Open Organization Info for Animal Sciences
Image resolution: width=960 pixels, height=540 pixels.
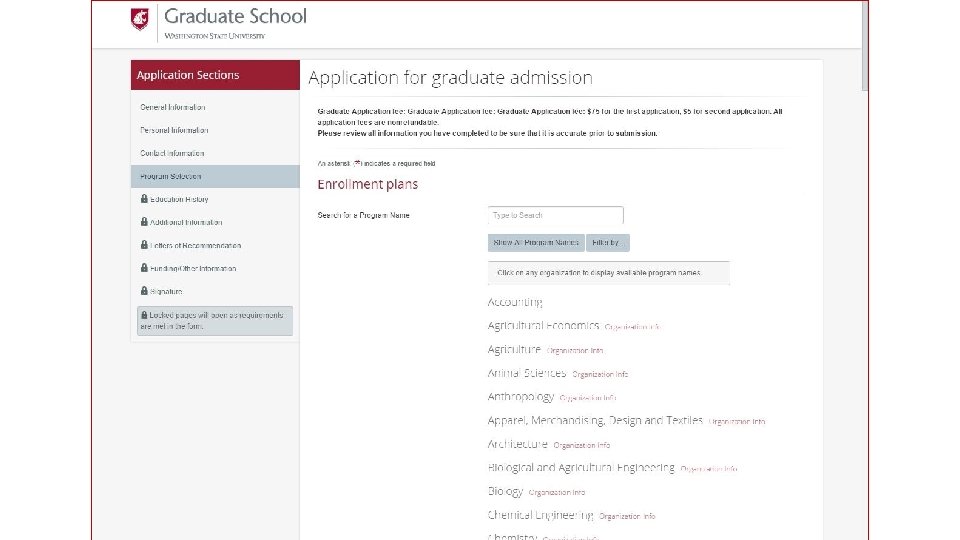[600, 374]
